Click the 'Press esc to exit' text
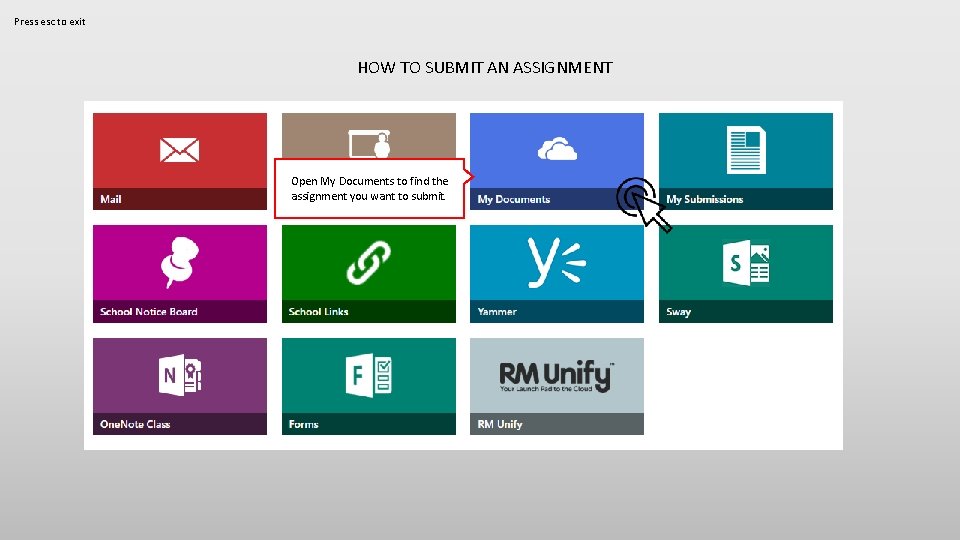This screenshot has width=960, height=540. pos(50,21)
